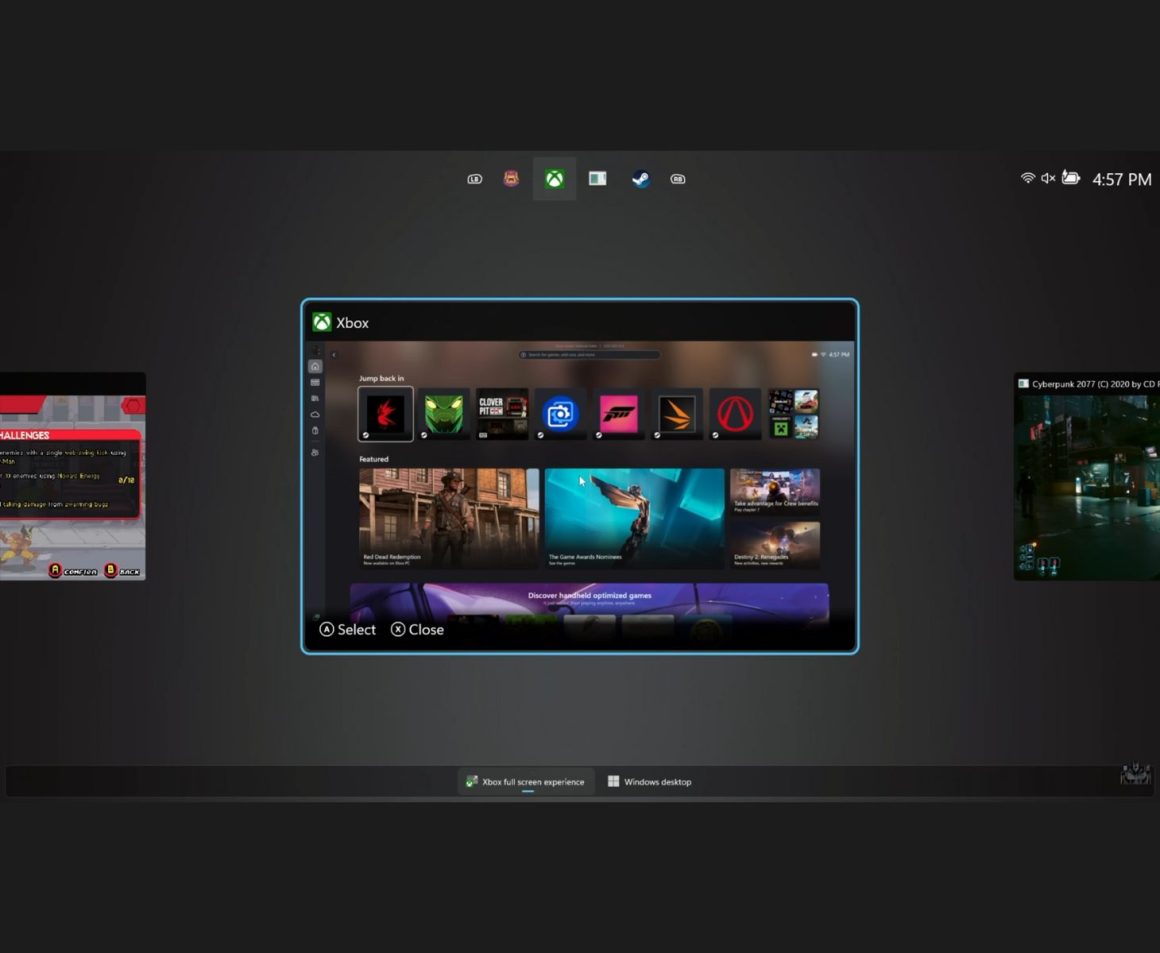This screenshot has height=953, width=1160.
Task: Switch to Windows desktop
Action: pyautogui.click(x=649, y=782)
